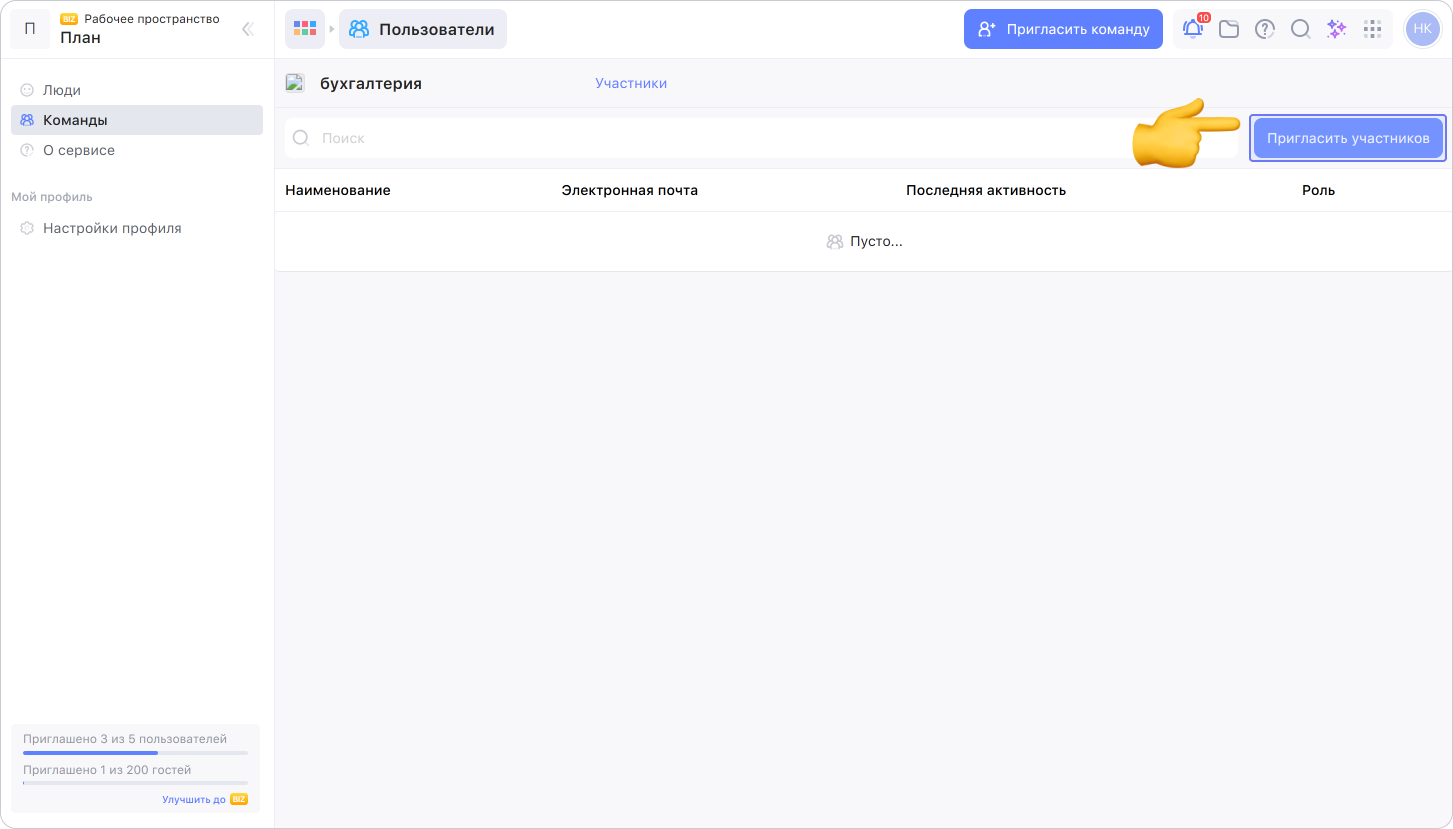Open the apps grid icon near avatar
The width and height of the screenshot is (1453, 829).
(x=1373, y=29)
